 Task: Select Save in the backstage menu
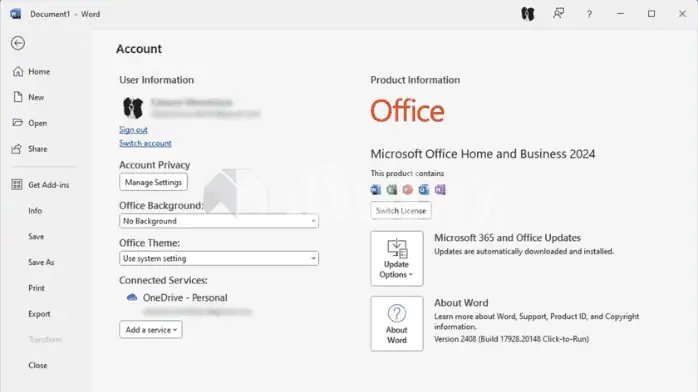tap(36, 236)
